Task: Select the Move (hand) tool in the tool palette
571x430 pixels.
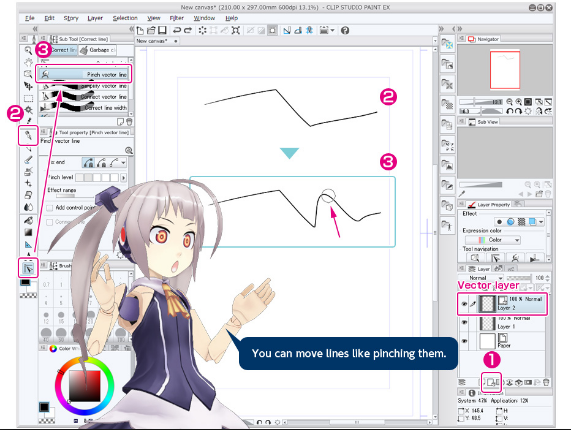Action: coord(28,62)
